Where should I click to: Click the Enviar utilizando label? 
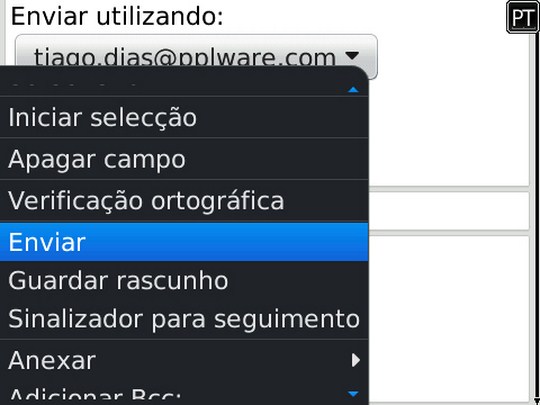coord(117,16)
